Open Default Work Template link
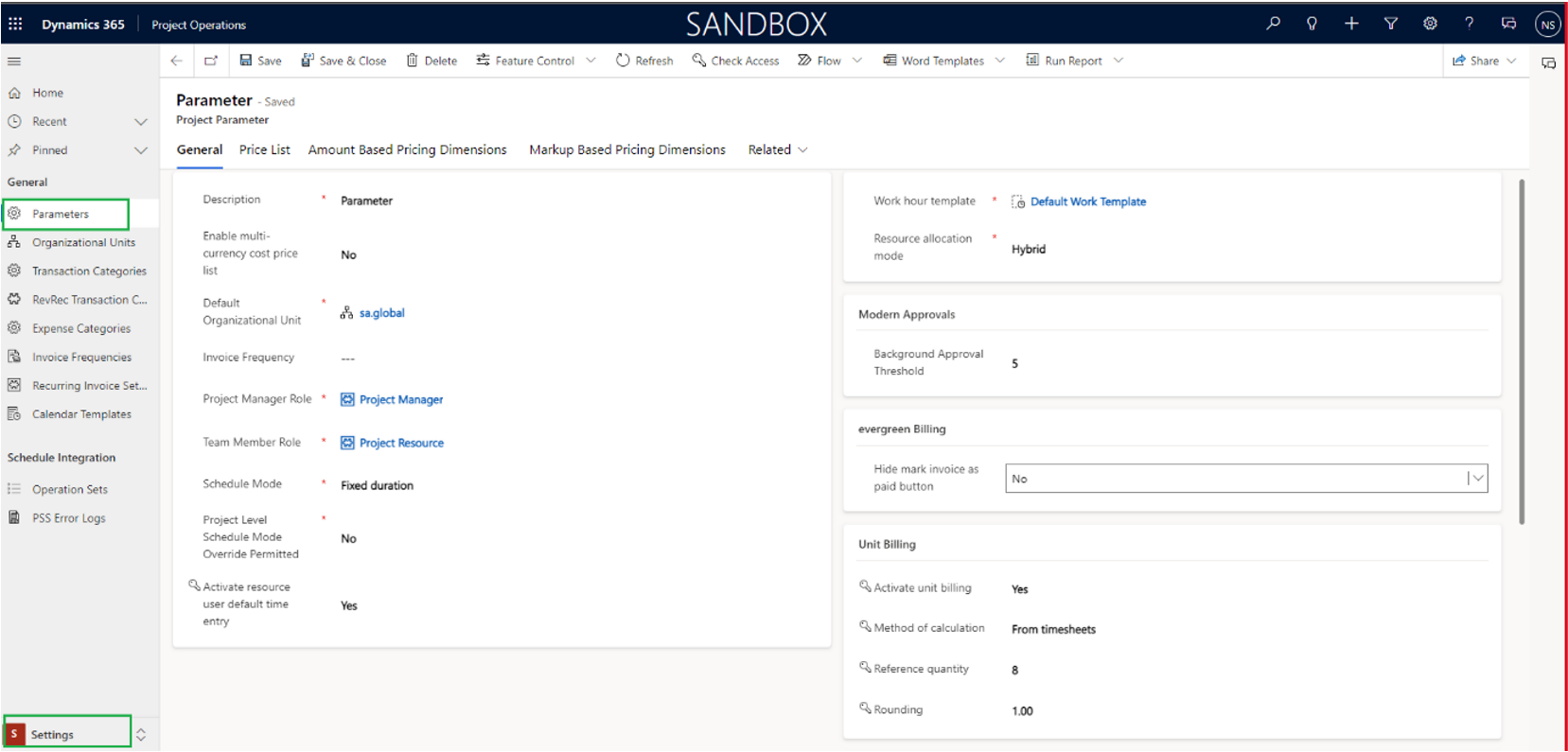This screenshot has height=752, width=1568. point(1088,201)
